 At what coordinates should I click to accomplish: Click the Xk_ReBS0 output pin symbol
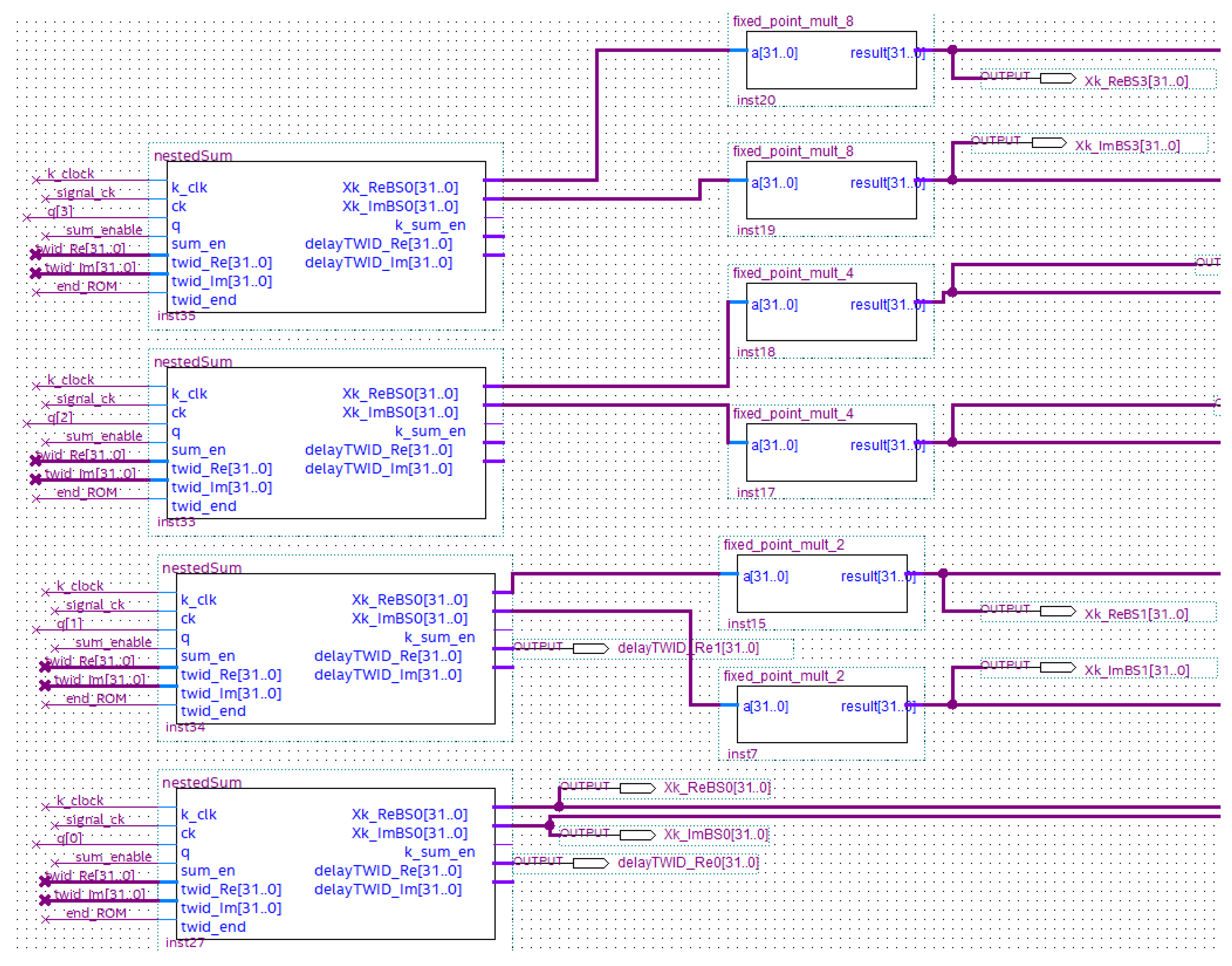pos(636,788)
